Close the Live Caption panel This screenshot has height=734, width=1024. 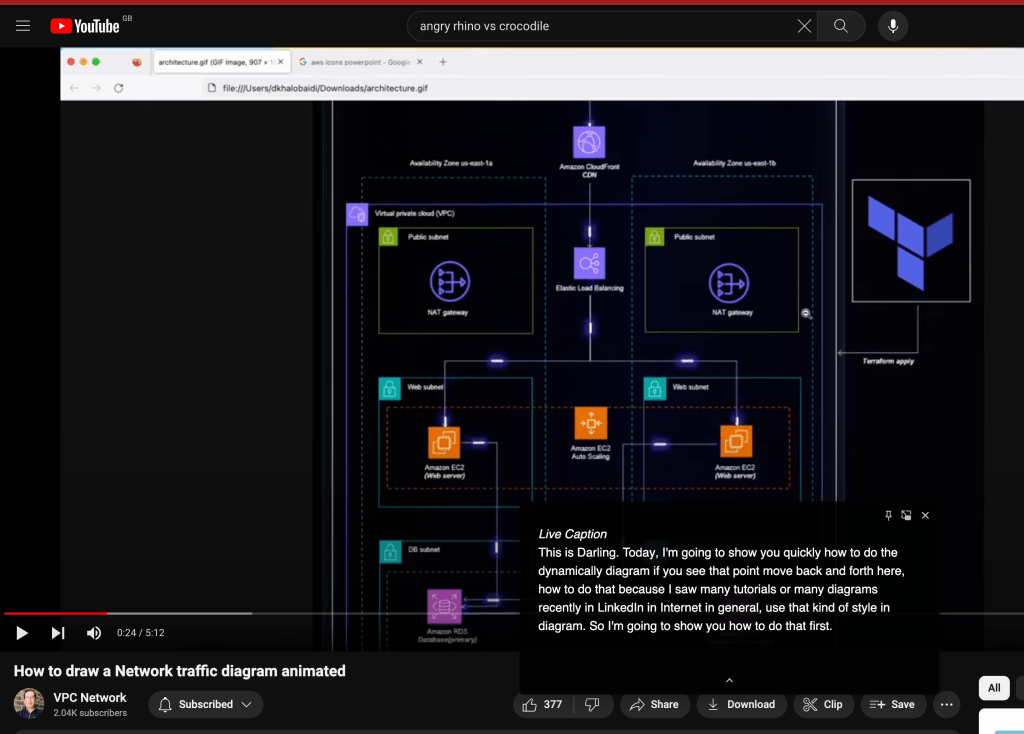coord(925,515)
